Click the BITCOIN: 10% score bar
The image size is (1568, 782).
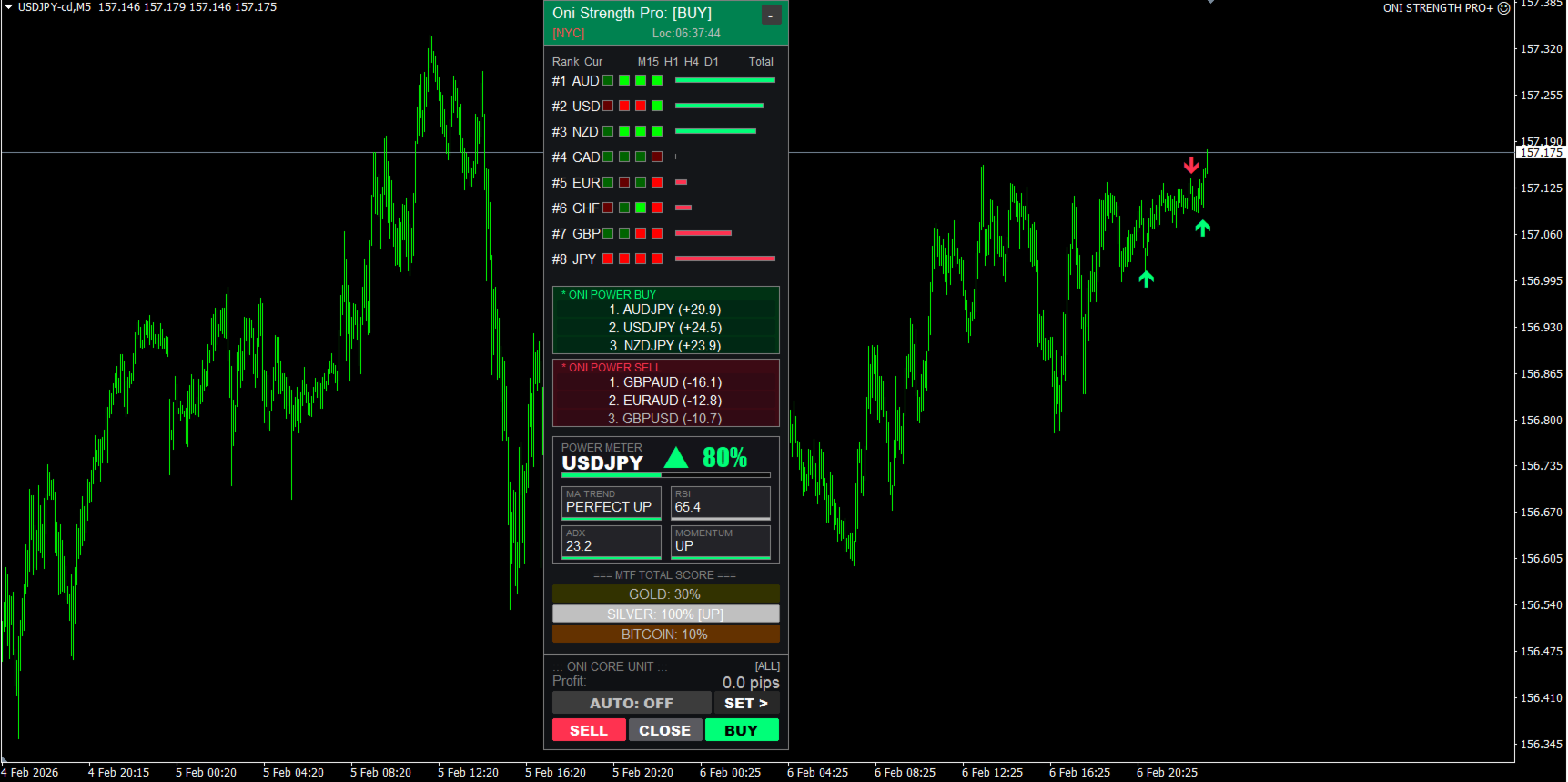point(666,634)
